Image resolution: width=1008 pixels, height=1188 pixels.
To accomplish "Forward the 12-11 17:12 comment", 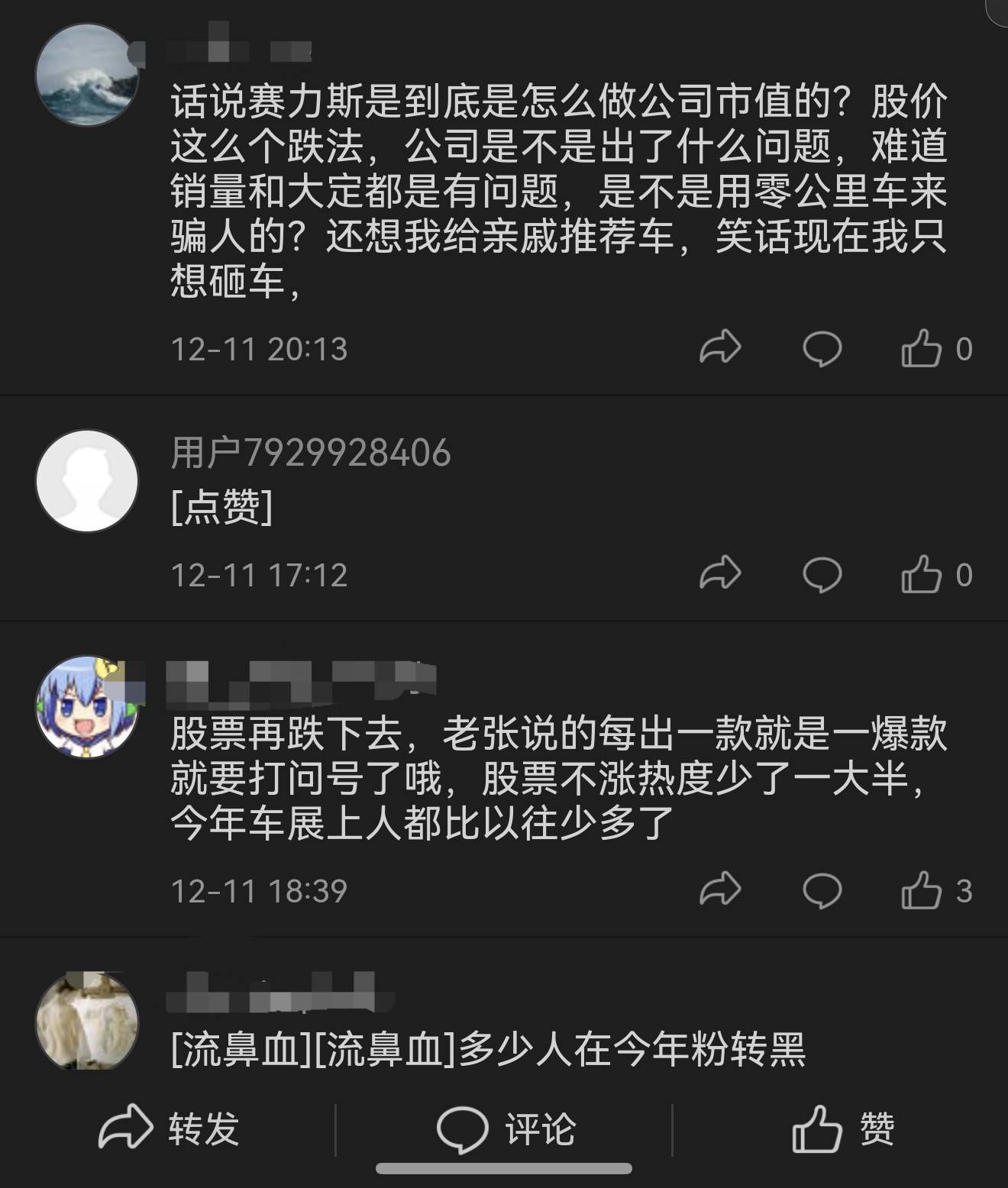I will [x=720, y=574].
